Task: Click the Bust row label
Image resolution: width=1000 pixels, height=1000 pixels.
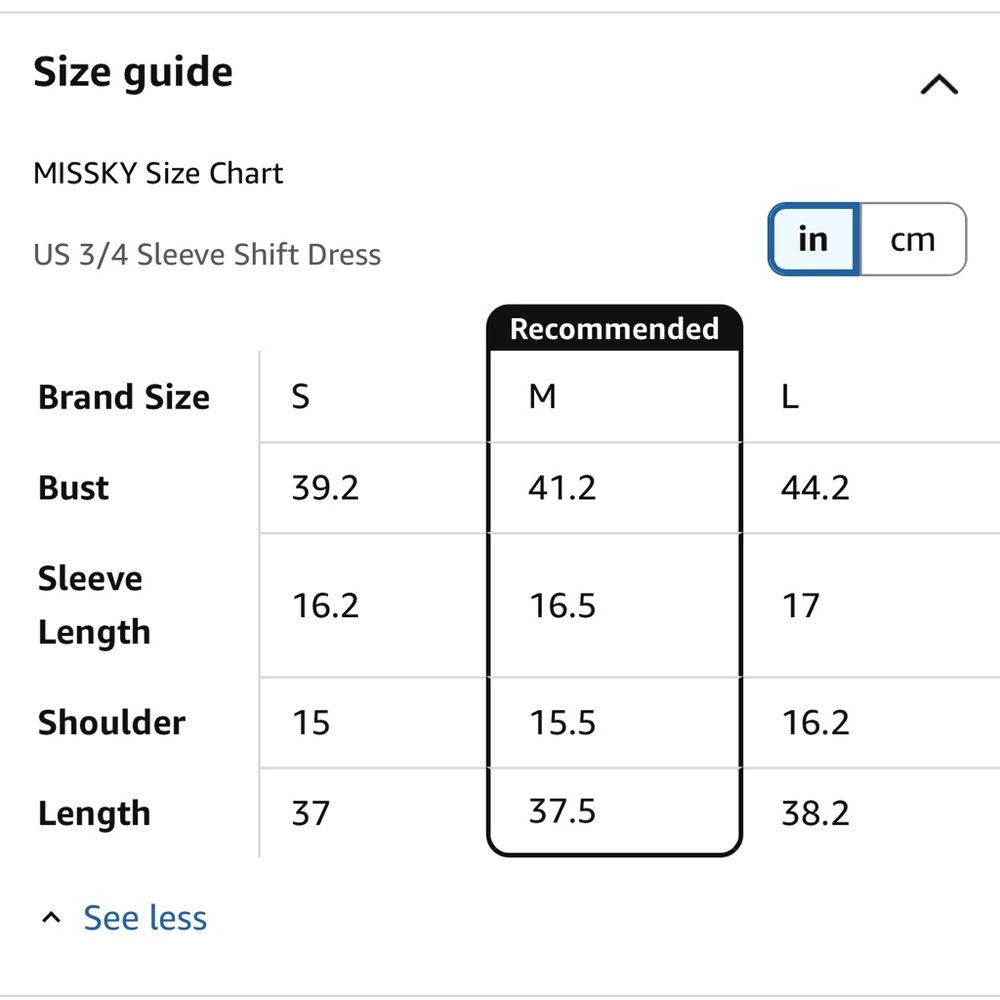Action: pos(73,488)
